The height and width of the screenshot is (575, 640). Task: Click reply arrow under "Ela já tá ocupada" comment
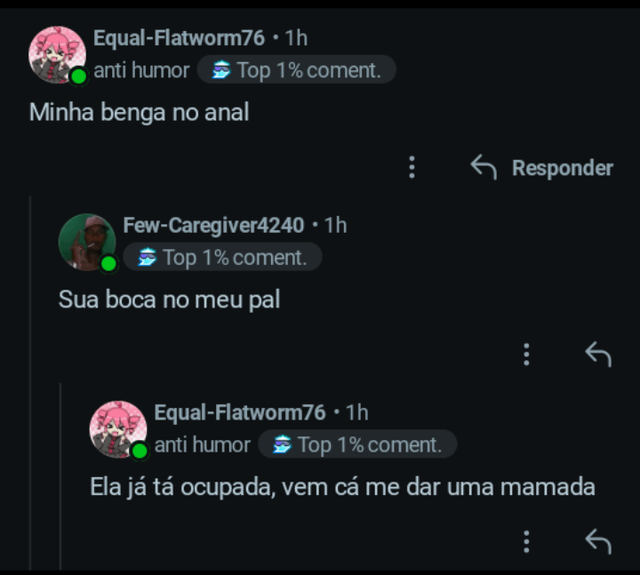597,541
